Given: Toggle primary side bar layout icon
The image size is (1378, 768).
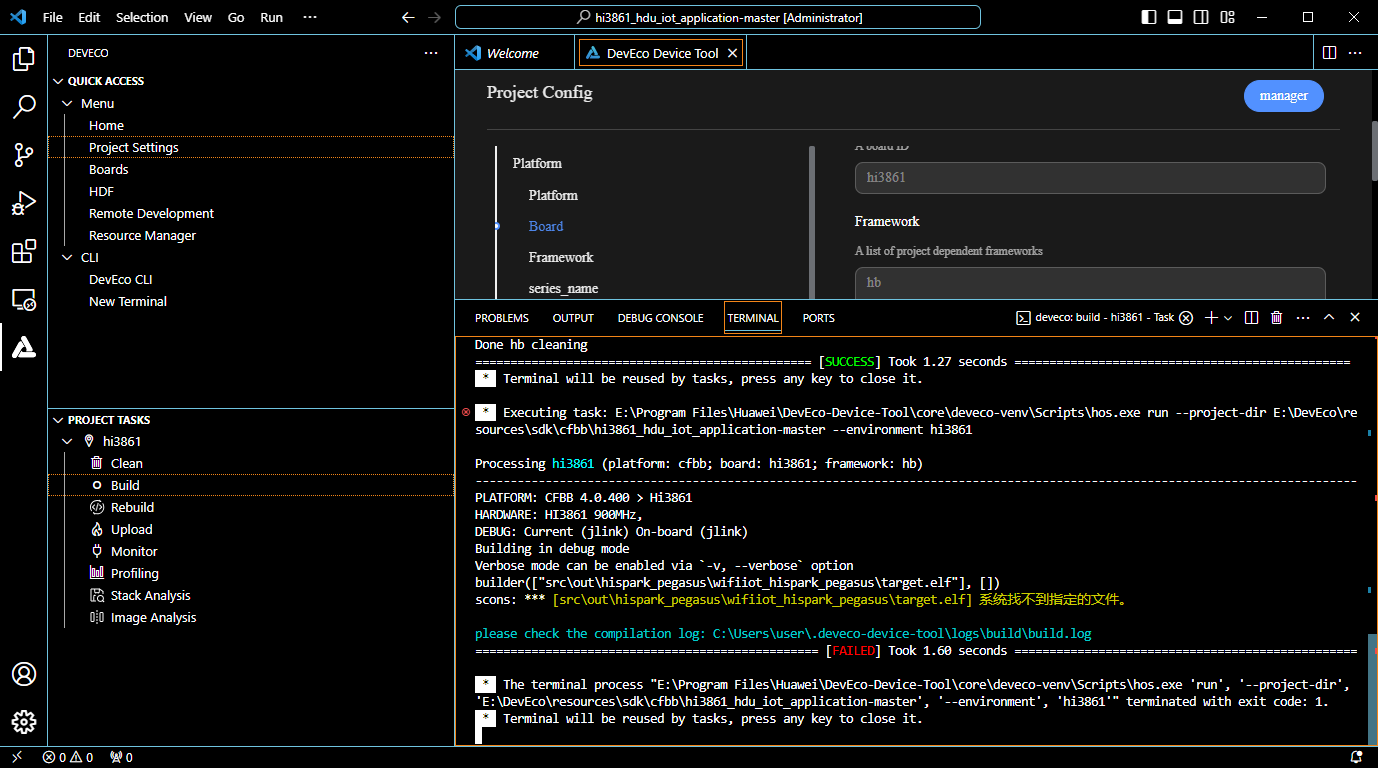Looking at the screenshot, I should pyautogui.click(x=1149, y=17).
